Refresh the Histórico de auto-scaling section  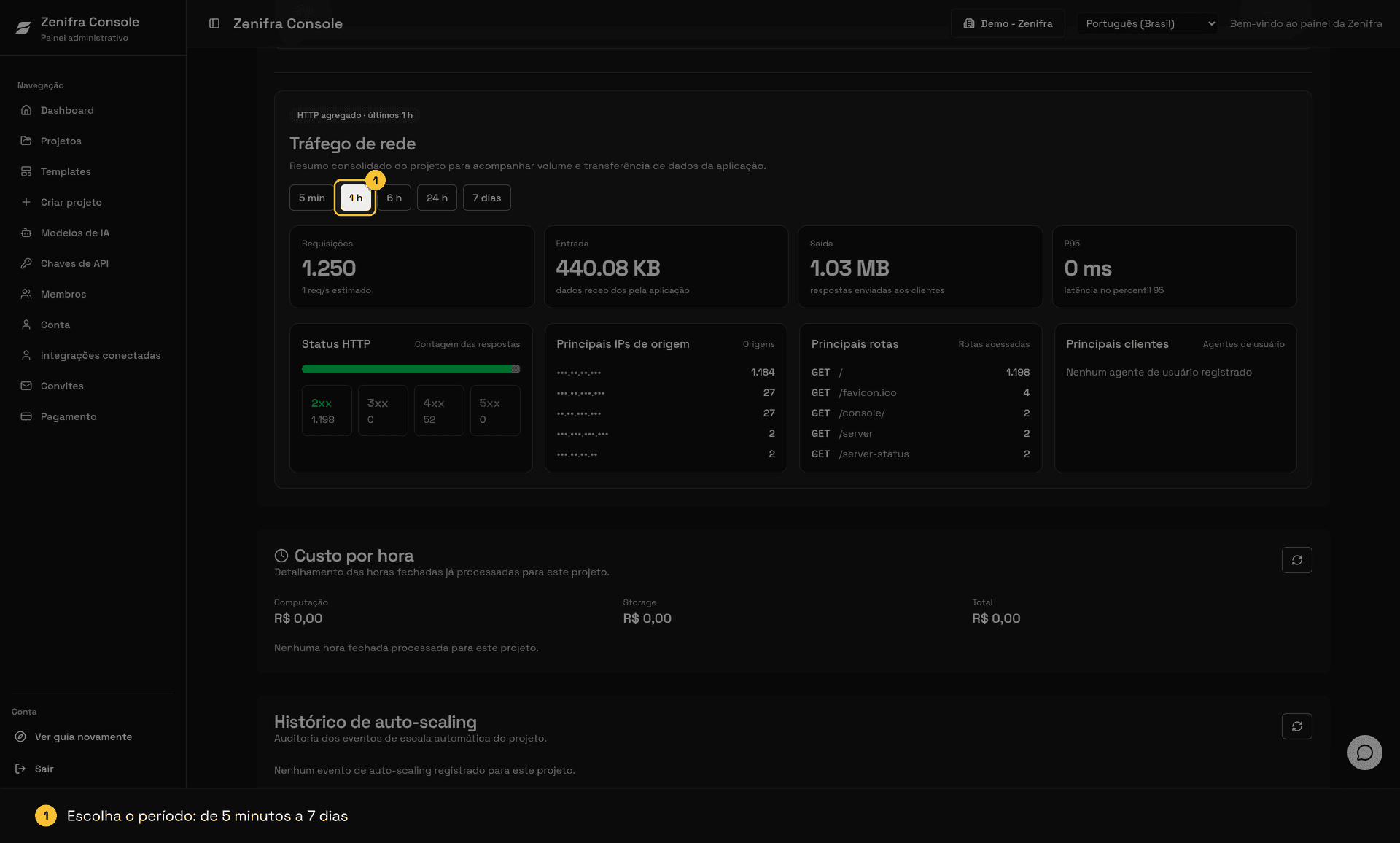pyautogui.click(x=1296, y=726)
